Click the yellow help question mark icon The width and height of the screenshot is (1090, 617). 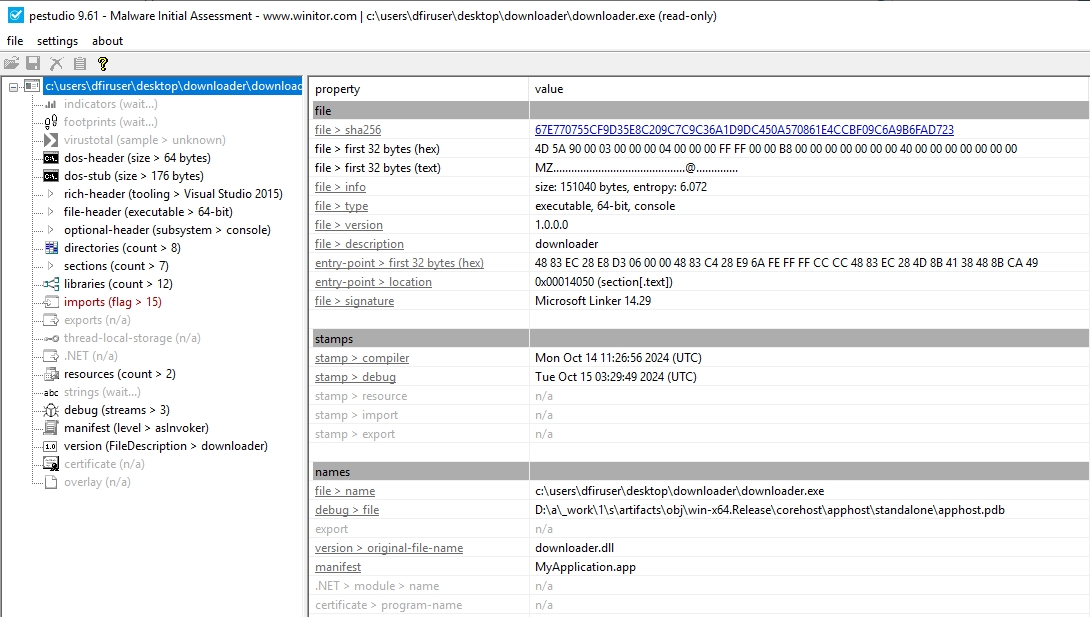102,63
